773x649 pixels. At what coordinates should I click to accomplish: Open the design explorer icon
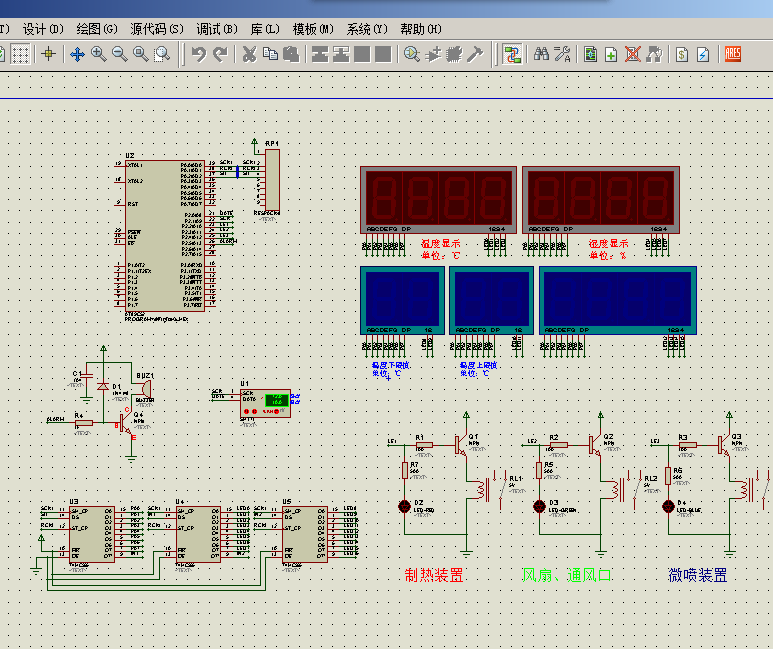click(590, 54)
